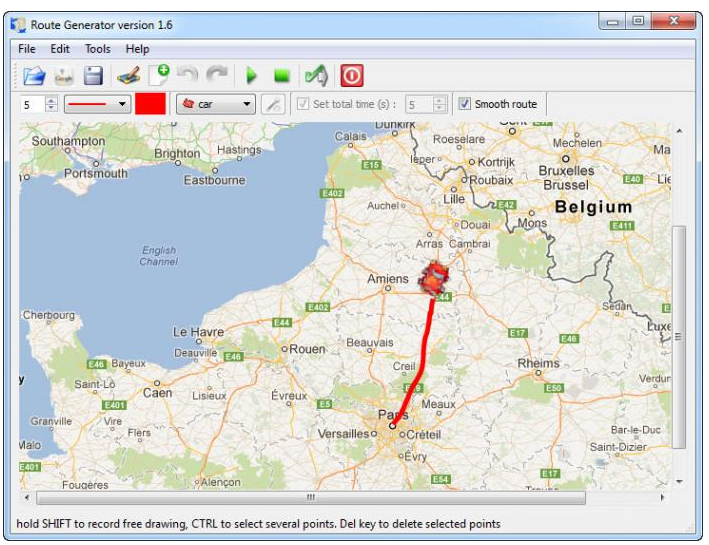Open the File menu
Screen dimensions: 709x545
[x=27, y=49]
